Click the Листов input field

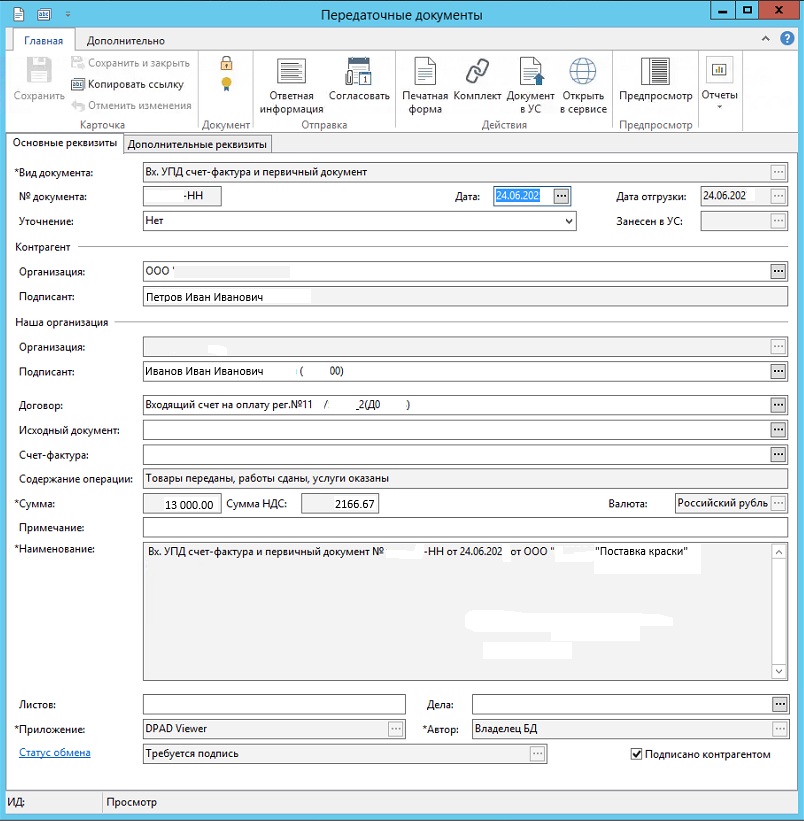coord(274,704)
